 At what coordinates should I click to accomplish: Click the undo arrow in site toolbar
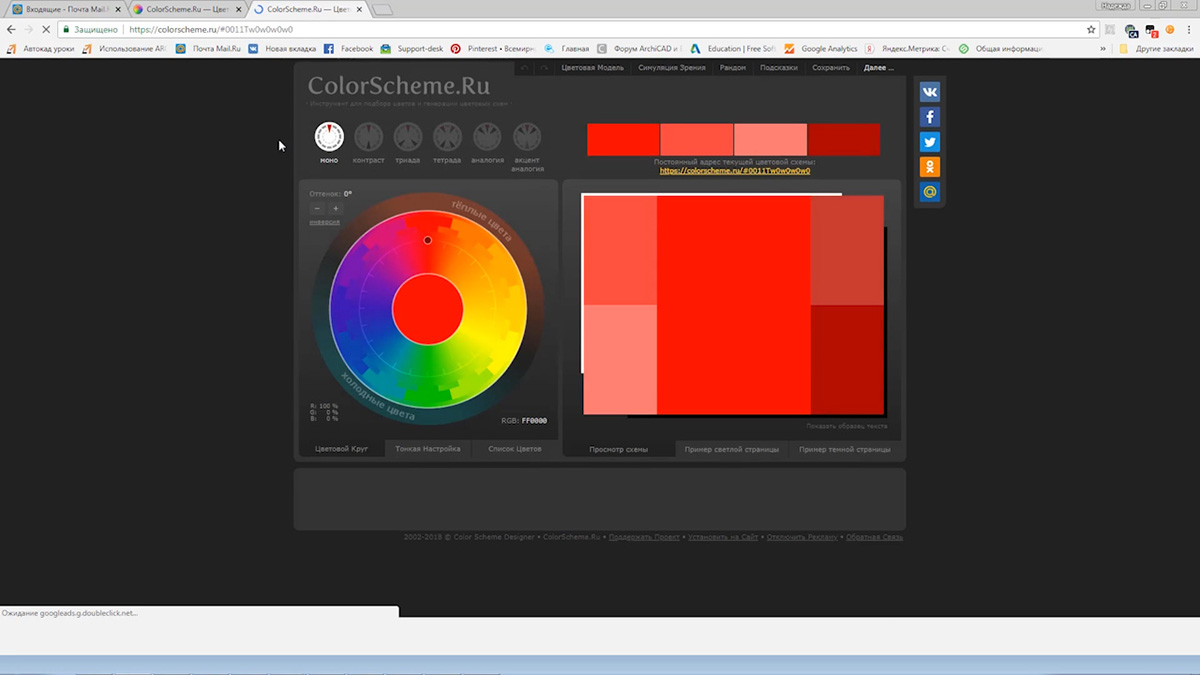[525, 68]
